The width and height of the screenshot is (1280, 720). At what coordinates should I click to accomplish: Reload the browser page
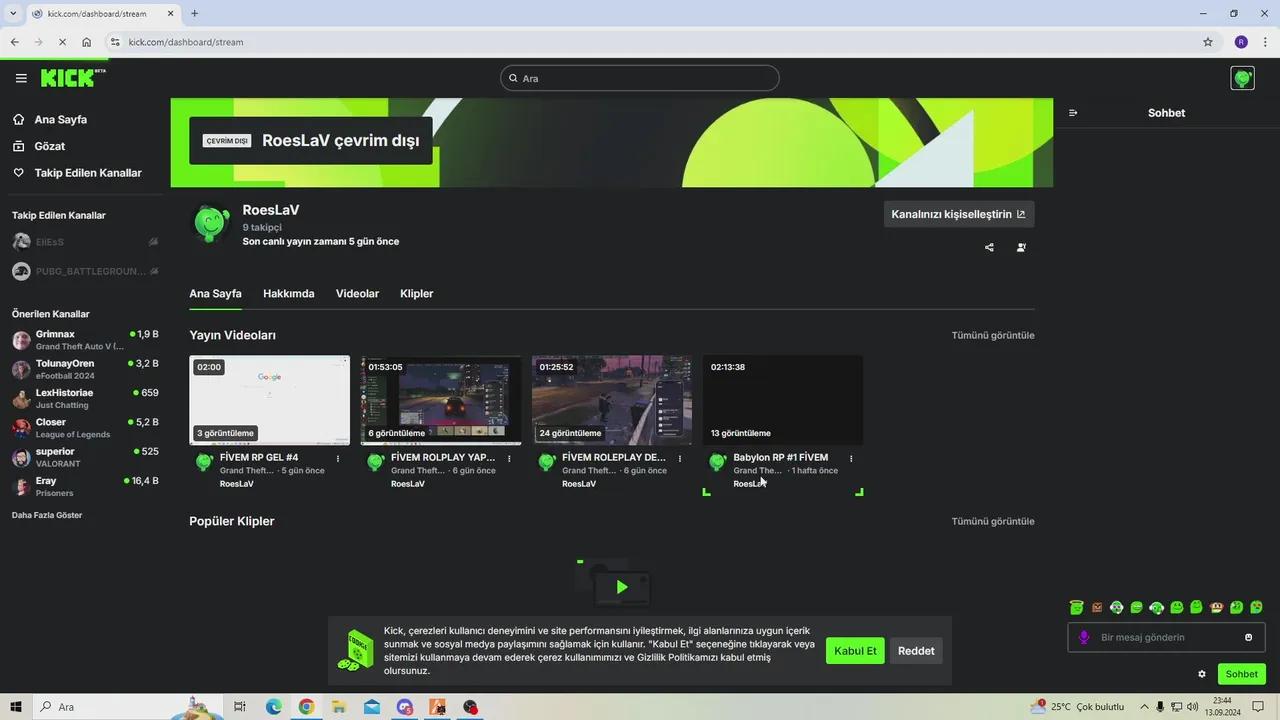pos(61,42)
